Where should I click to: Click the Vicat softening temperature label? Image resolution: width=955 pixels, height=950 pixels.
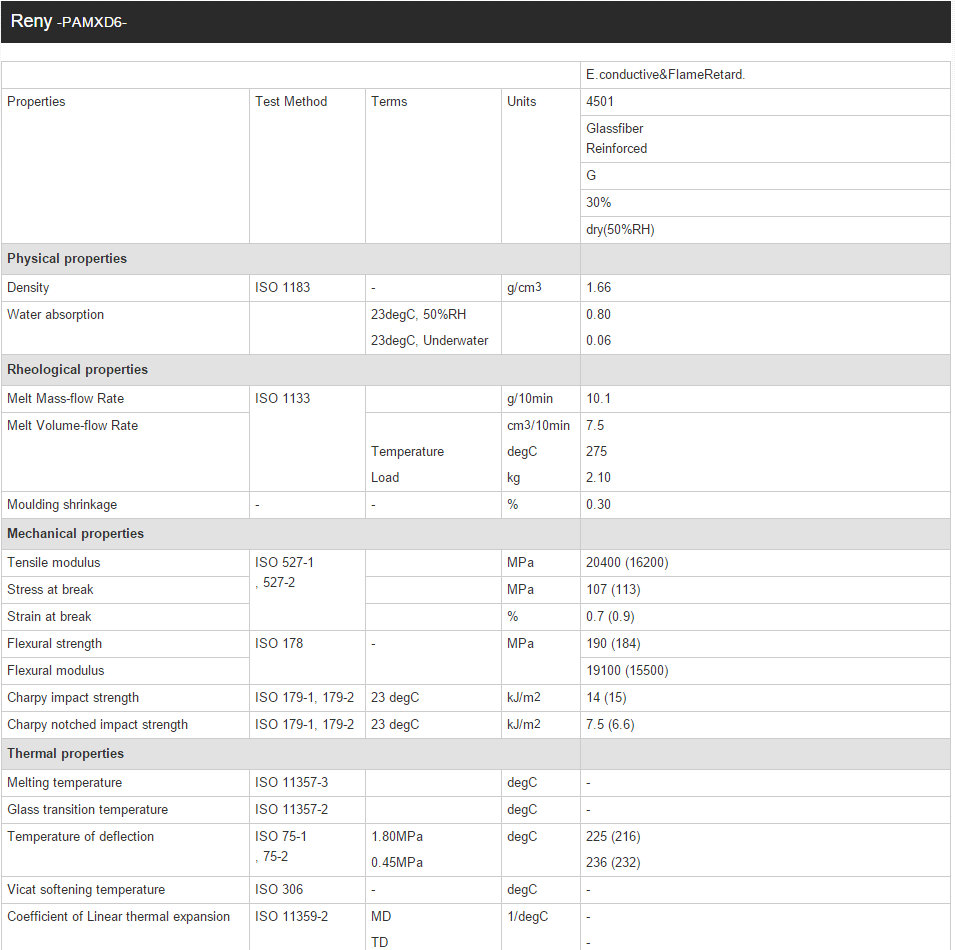86,889
